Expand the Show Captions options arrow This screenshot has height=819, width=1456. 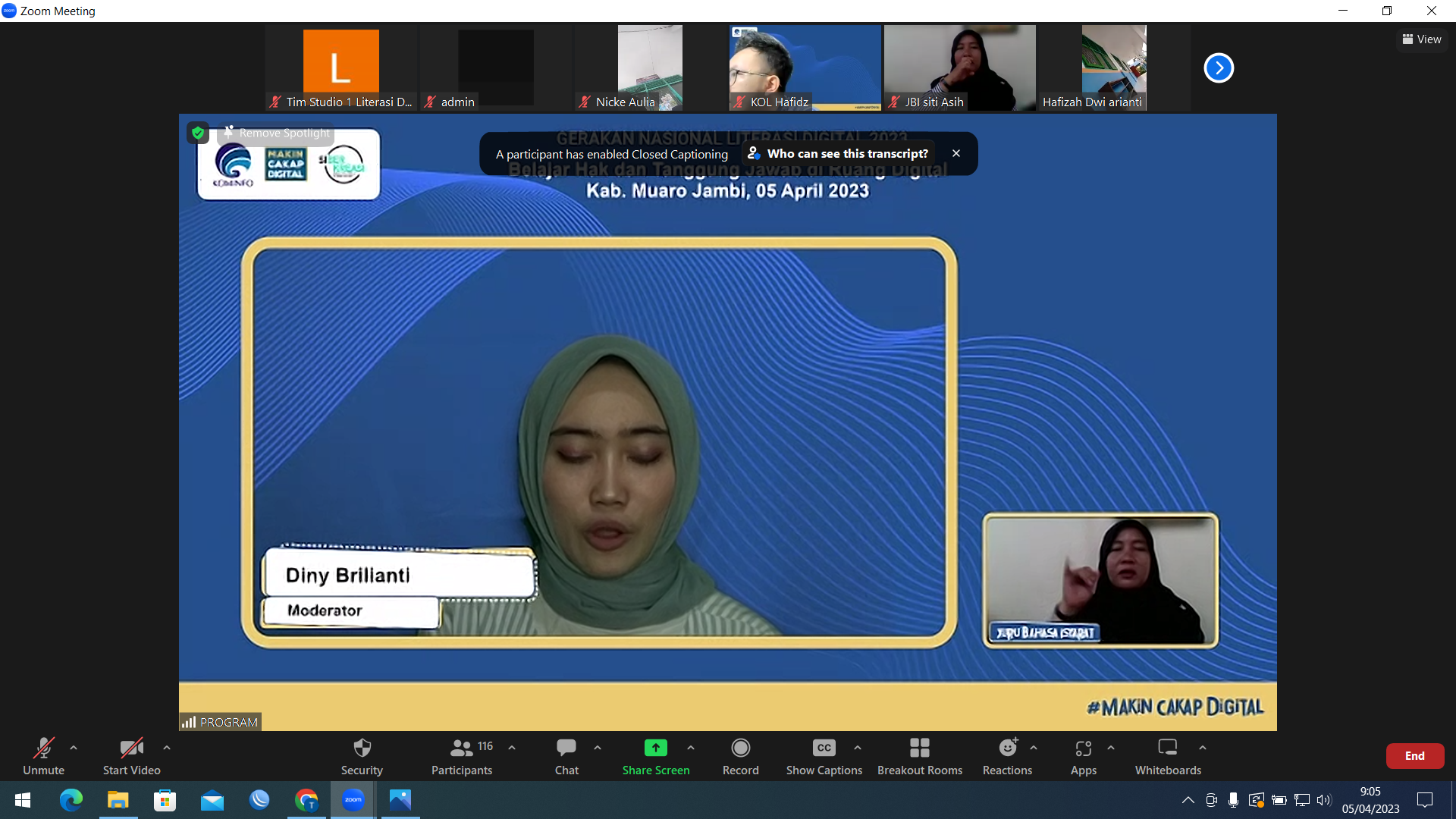pos(858,748)
